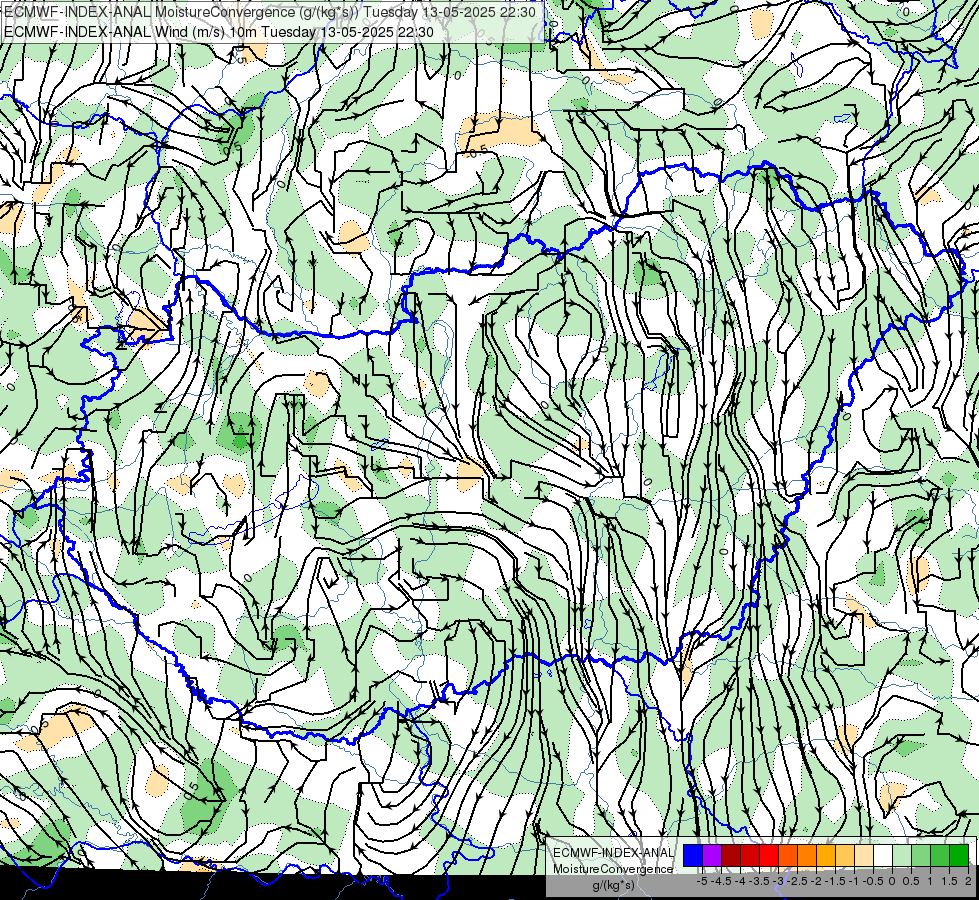The height and width of the screenshot is (900, 979).
Task: Pick the dark red swatch from -4.5 to -4
Action: [731, 856]
